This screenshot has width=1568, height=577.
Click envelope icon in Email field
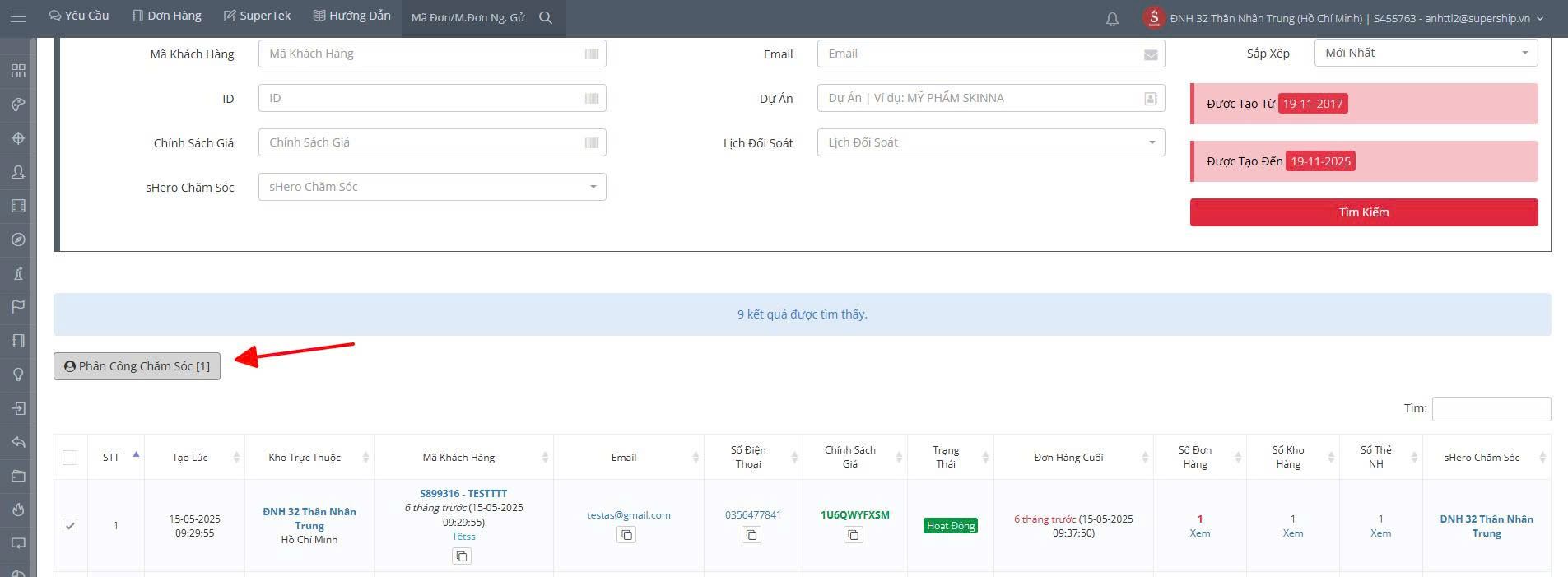[1151, 54]
